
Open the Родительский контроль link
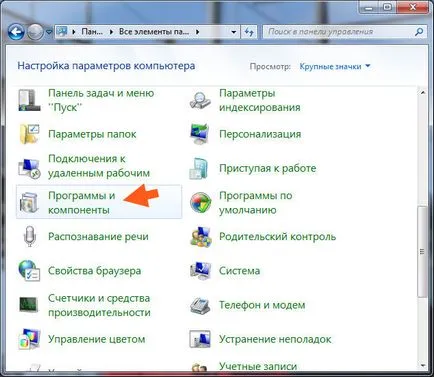[277, 237]
